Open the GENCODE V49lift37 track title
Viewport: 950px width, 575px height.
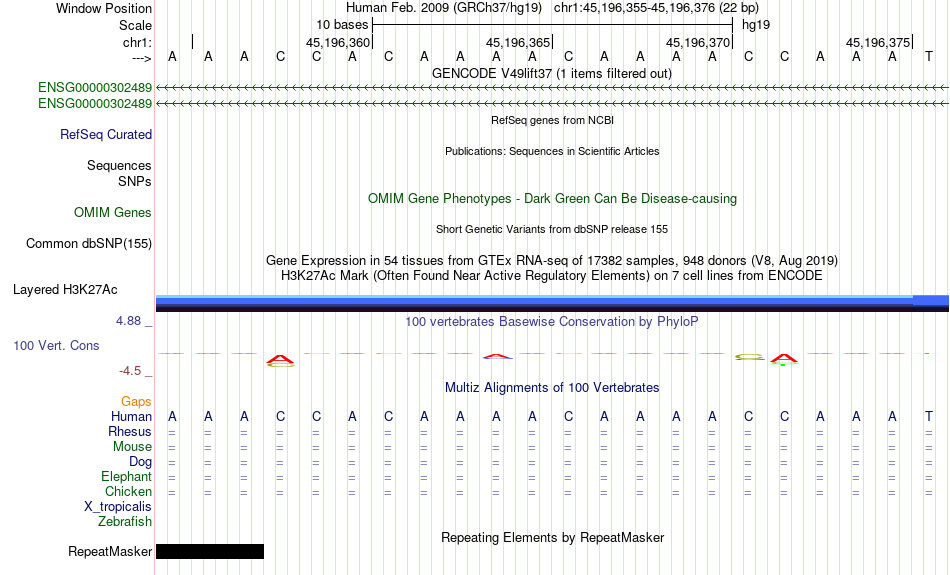click(552, 73)
